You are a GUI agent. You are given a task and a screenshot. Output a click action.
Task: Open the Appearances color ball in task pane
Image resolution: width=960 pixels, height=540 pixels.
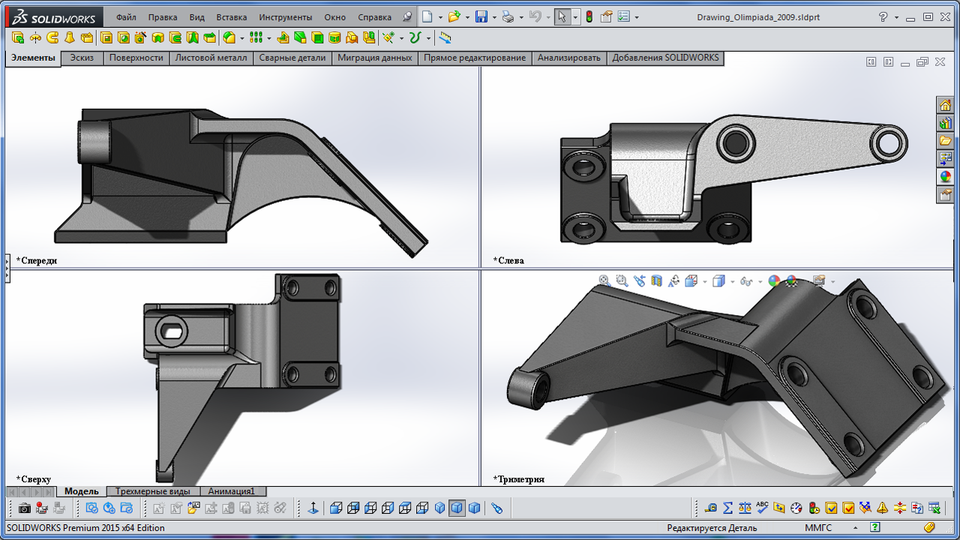click(944, 177)
